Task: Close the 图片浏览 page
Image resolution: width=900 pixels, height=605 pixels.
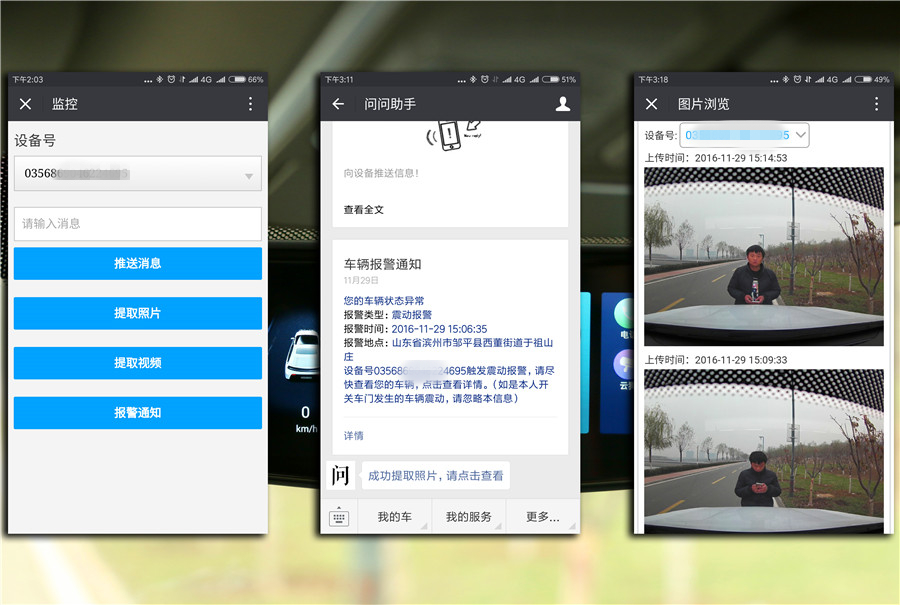Action: tap(651, 104)
